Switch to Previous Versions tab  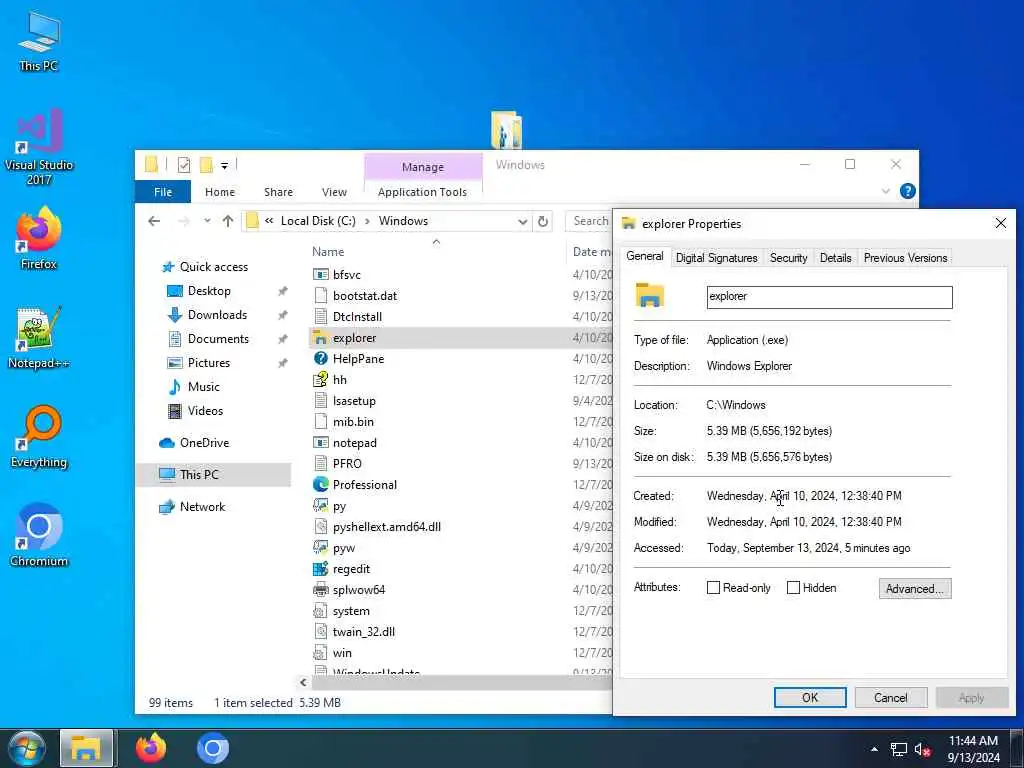click(x=905, y=258)
